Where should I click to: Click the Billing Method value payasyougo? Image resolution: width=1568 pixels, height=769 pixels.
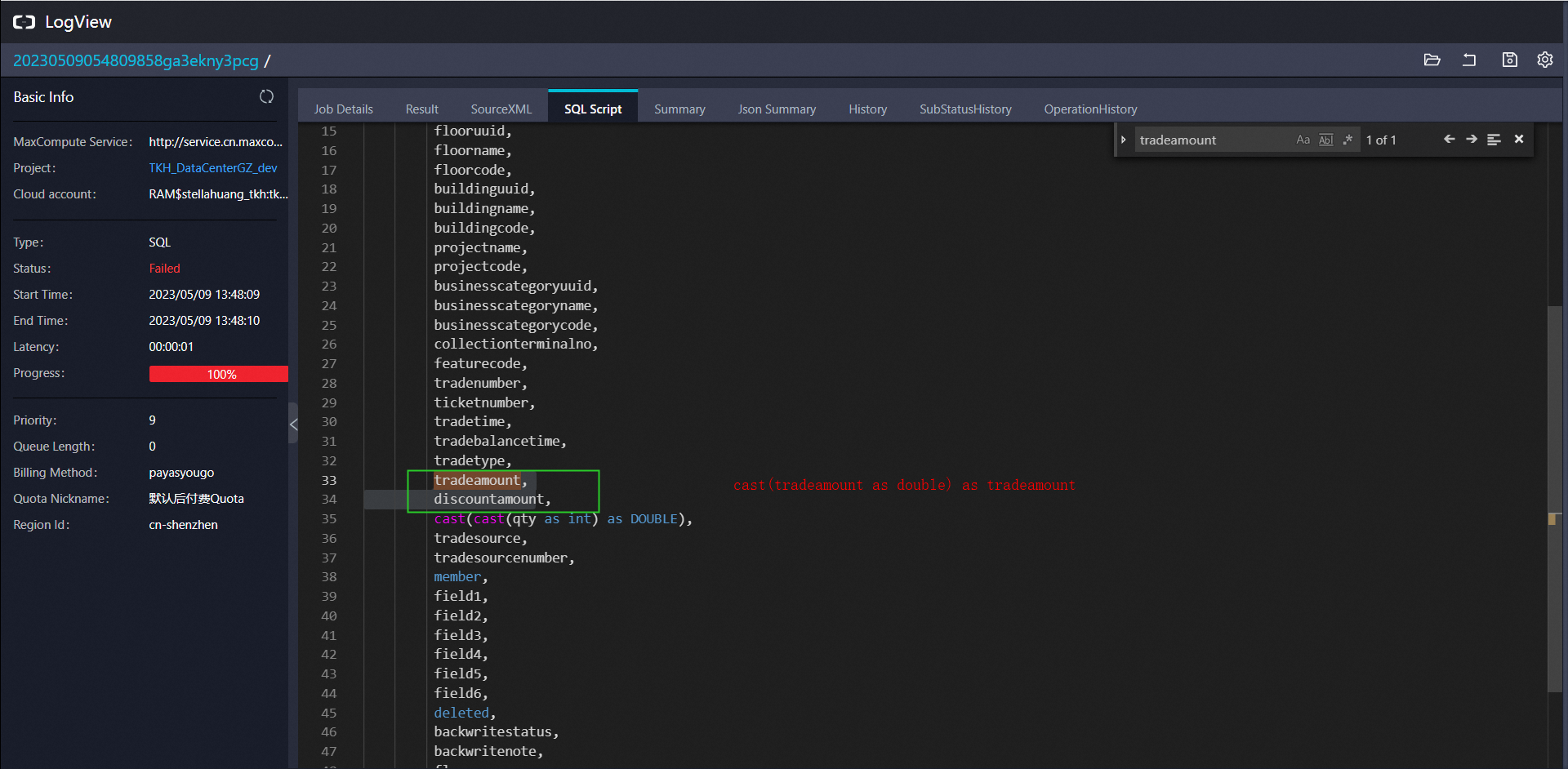point(181,473)
